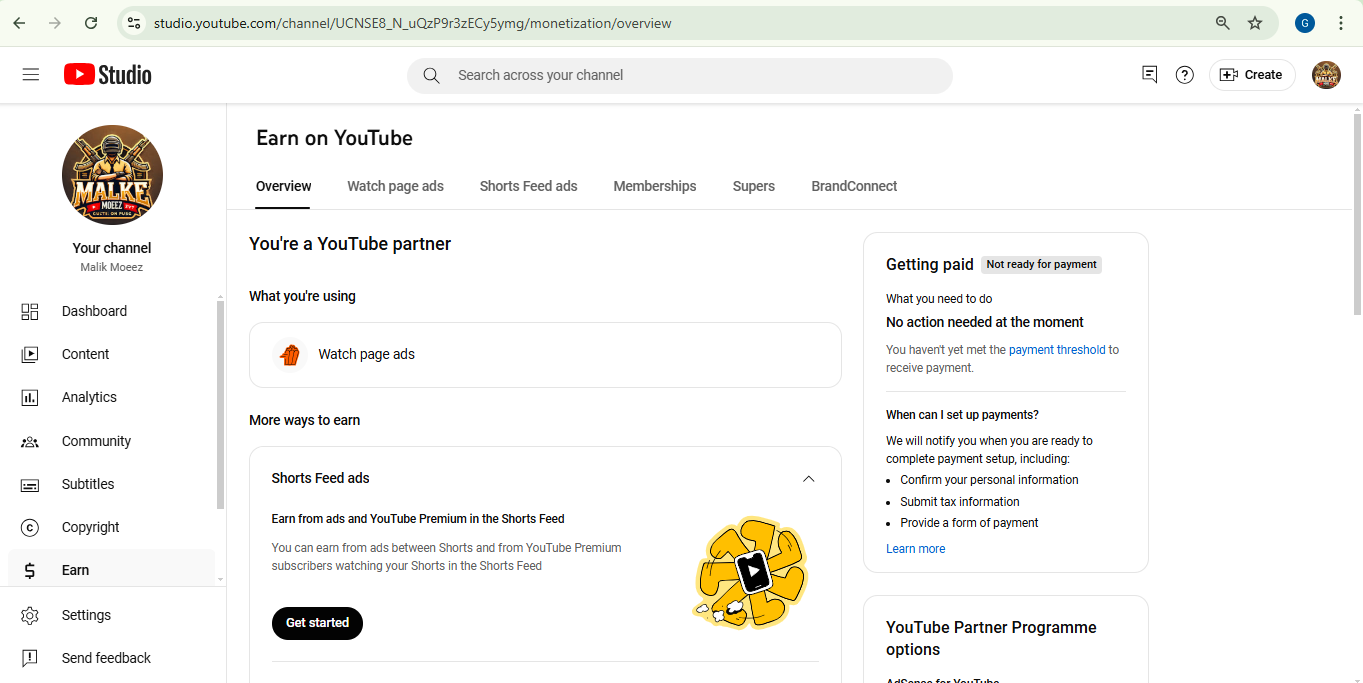The height and width of the screenshot is (683, 1363).
Task: Bookmark this page with the star icon
Action: [x=1255, y=23]
